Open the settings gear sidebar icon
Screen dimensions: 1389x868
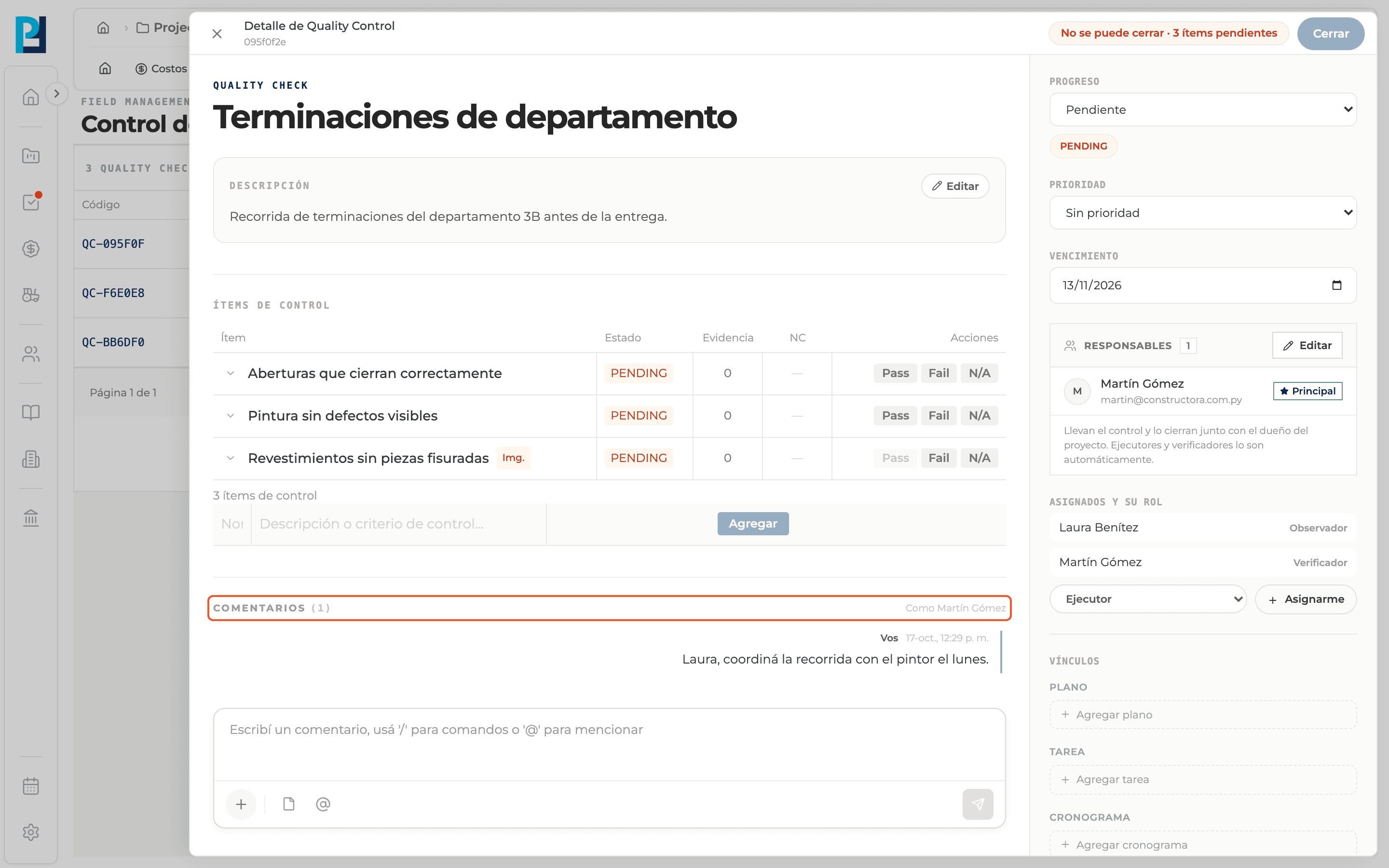tap(31, 832)
